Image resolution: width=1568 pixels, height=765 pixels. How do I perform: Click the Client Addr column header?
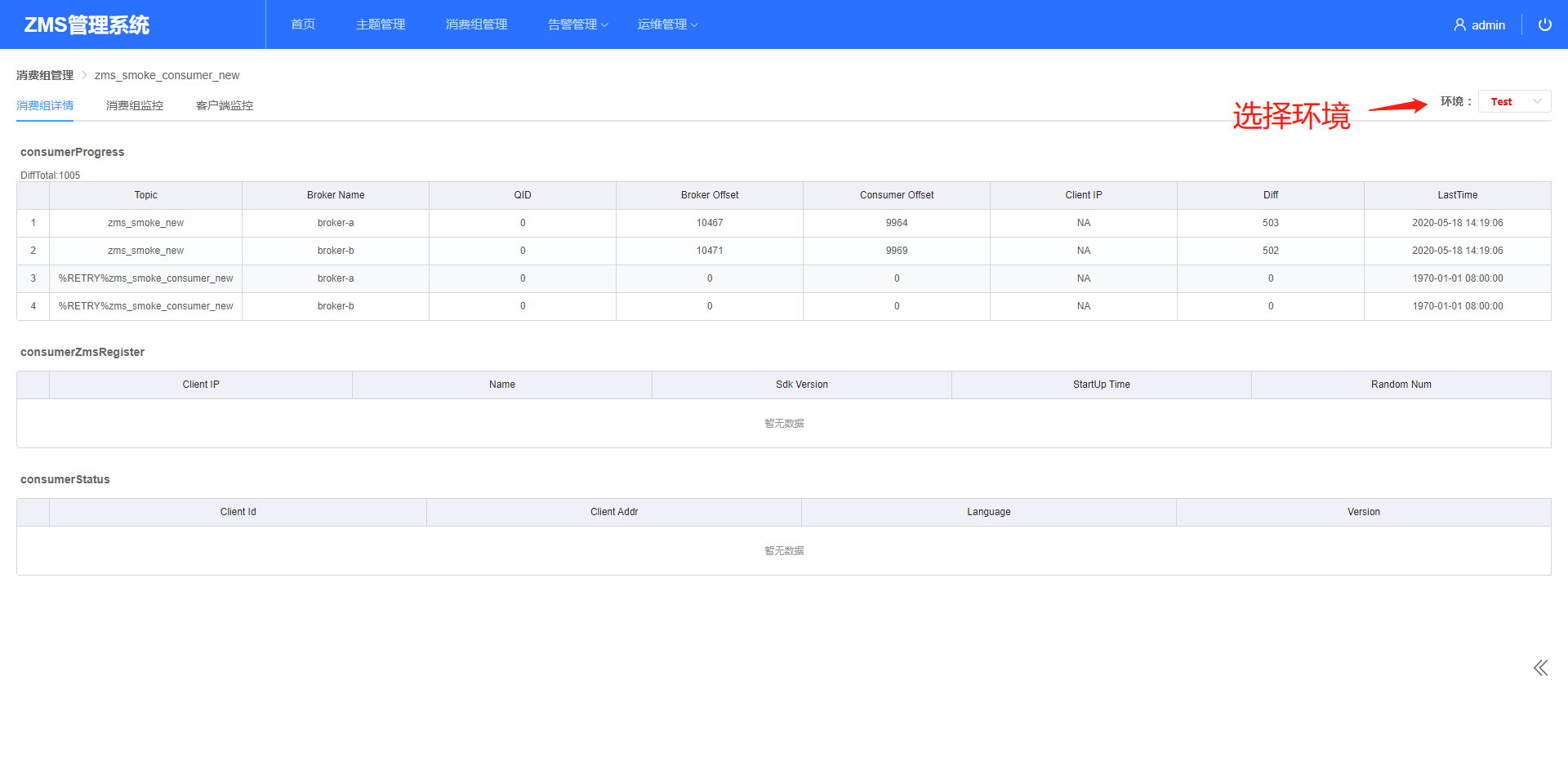click(614, 512)
